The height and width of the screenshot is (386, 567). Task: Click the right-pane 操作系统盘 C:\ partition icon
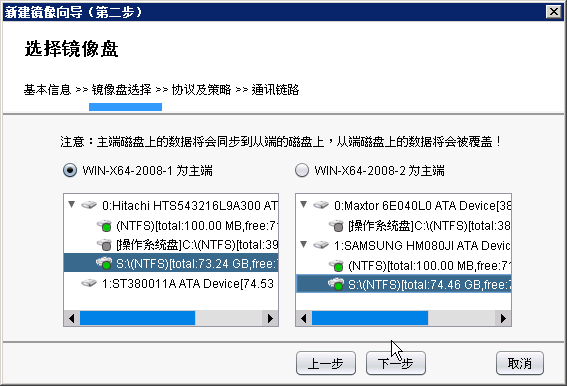click(x=336, y=225)
